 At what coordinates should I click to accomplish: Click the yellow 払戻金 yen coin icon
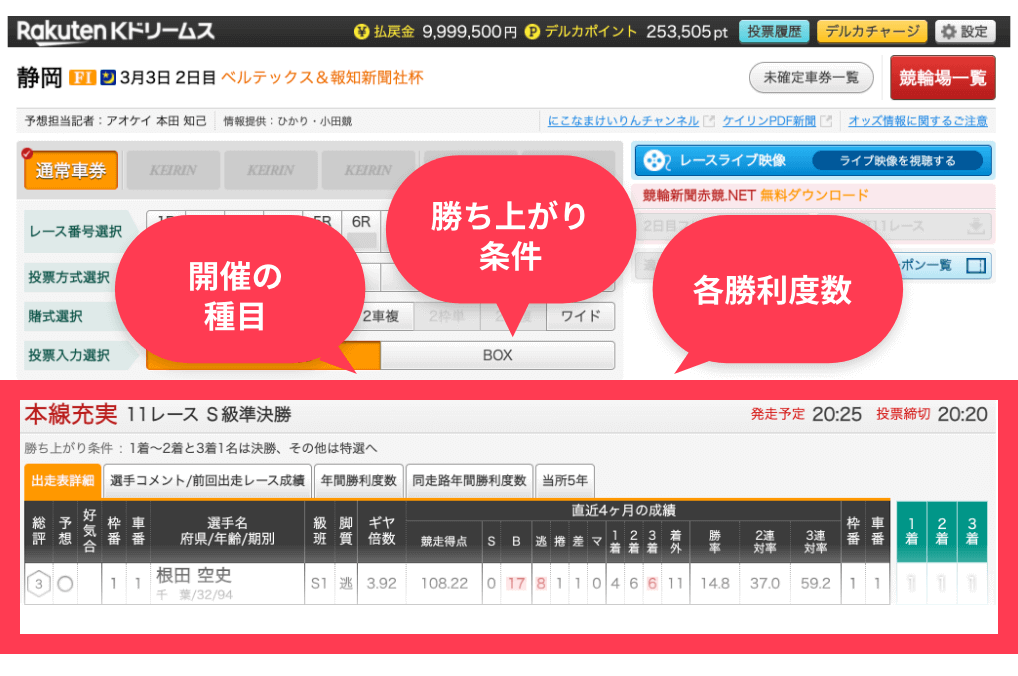(362, 31)
